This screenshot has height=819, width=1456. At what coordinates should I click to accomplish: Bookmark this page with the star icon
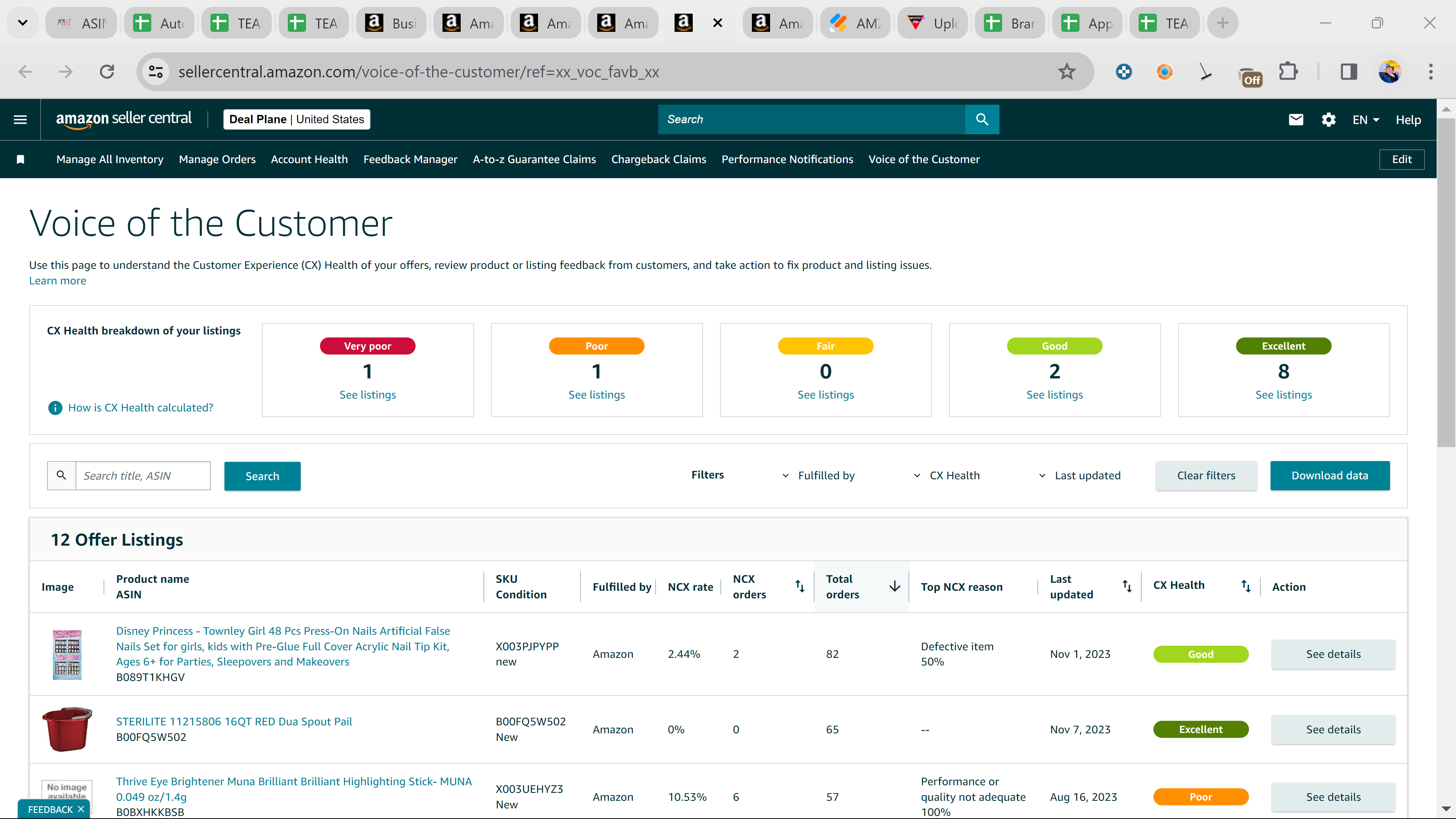1067,72
